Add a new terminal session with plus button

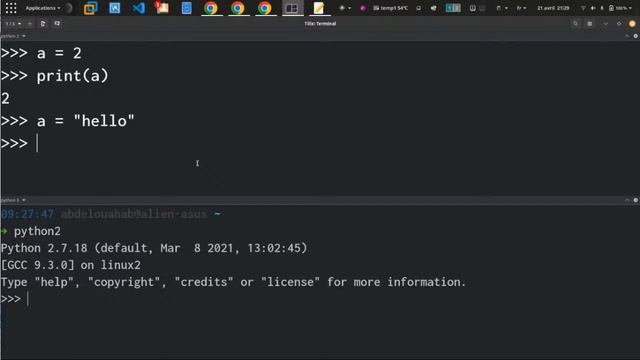tap(29, 24)
